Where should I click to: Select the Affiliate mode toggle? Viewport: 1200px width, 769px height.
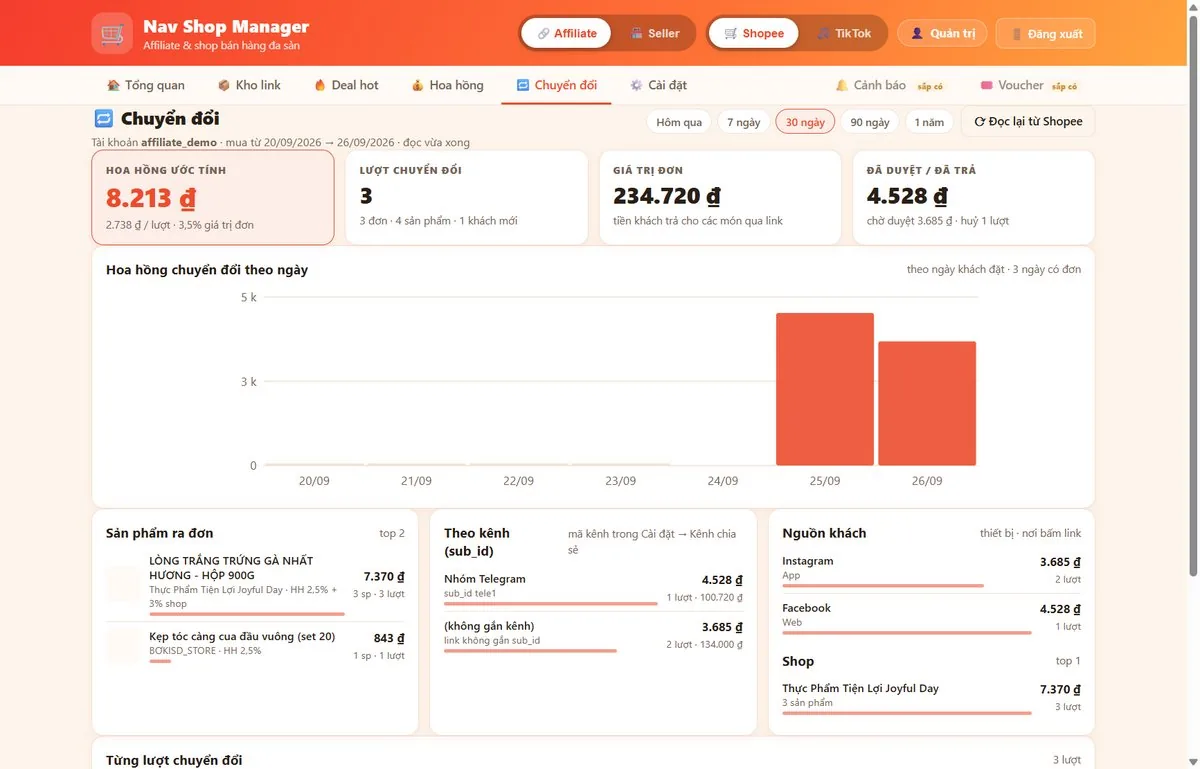coord(567,33)
